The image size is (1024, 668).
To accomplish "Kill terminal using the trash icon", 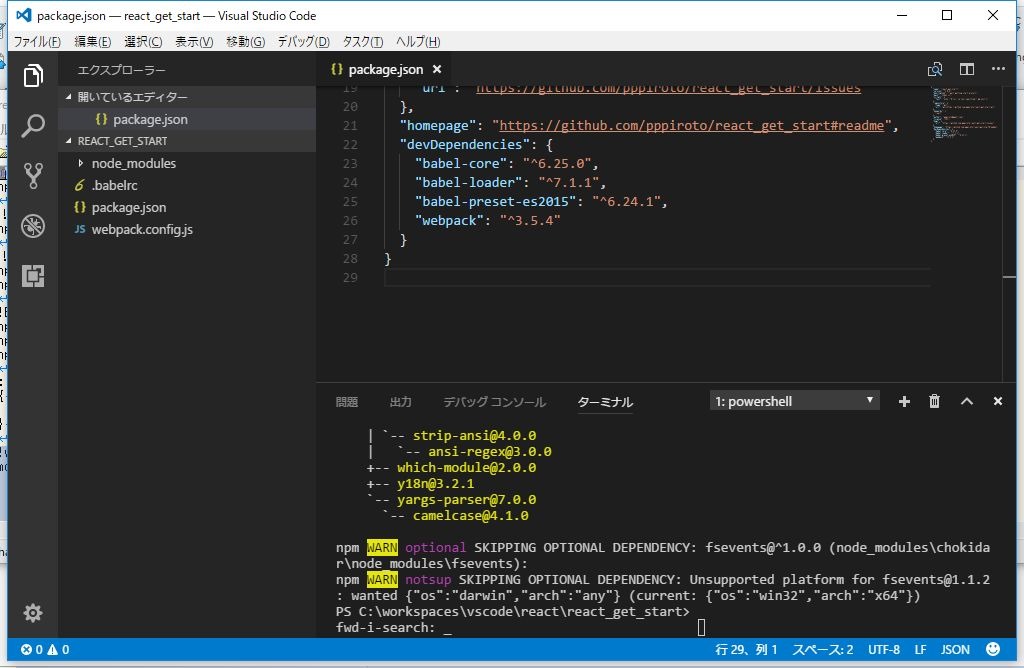I will click(934, 401).
